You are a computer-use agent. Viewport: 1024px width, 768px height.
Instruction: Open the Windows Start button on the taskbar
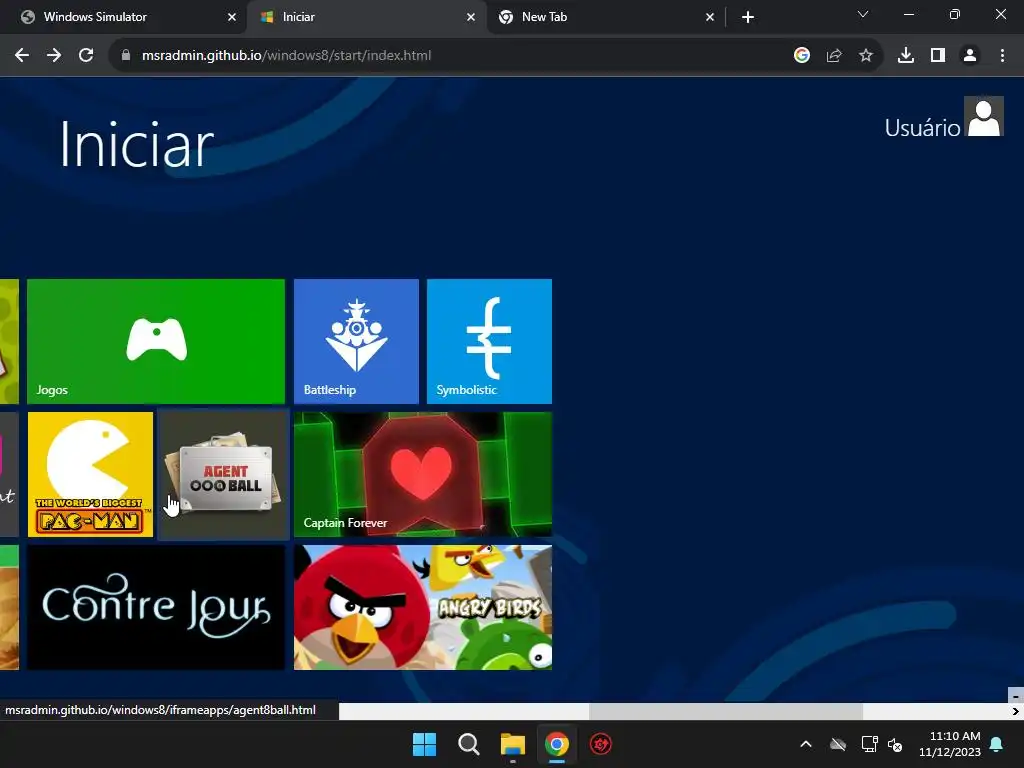pos(424,744)
